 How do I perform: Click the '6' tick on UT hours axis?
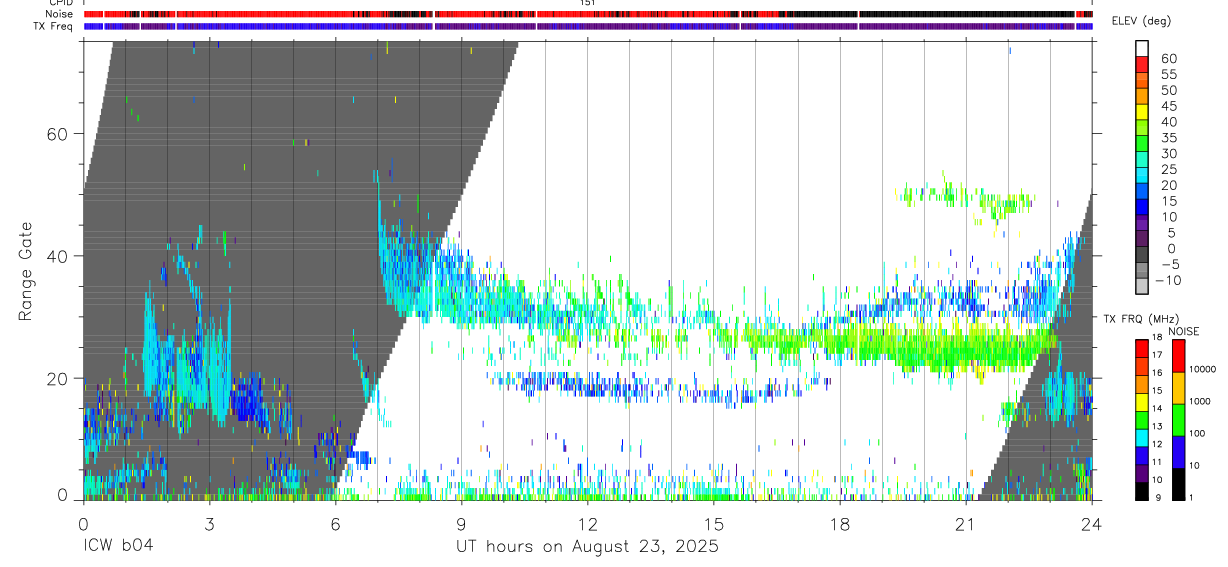click(335, 523)
